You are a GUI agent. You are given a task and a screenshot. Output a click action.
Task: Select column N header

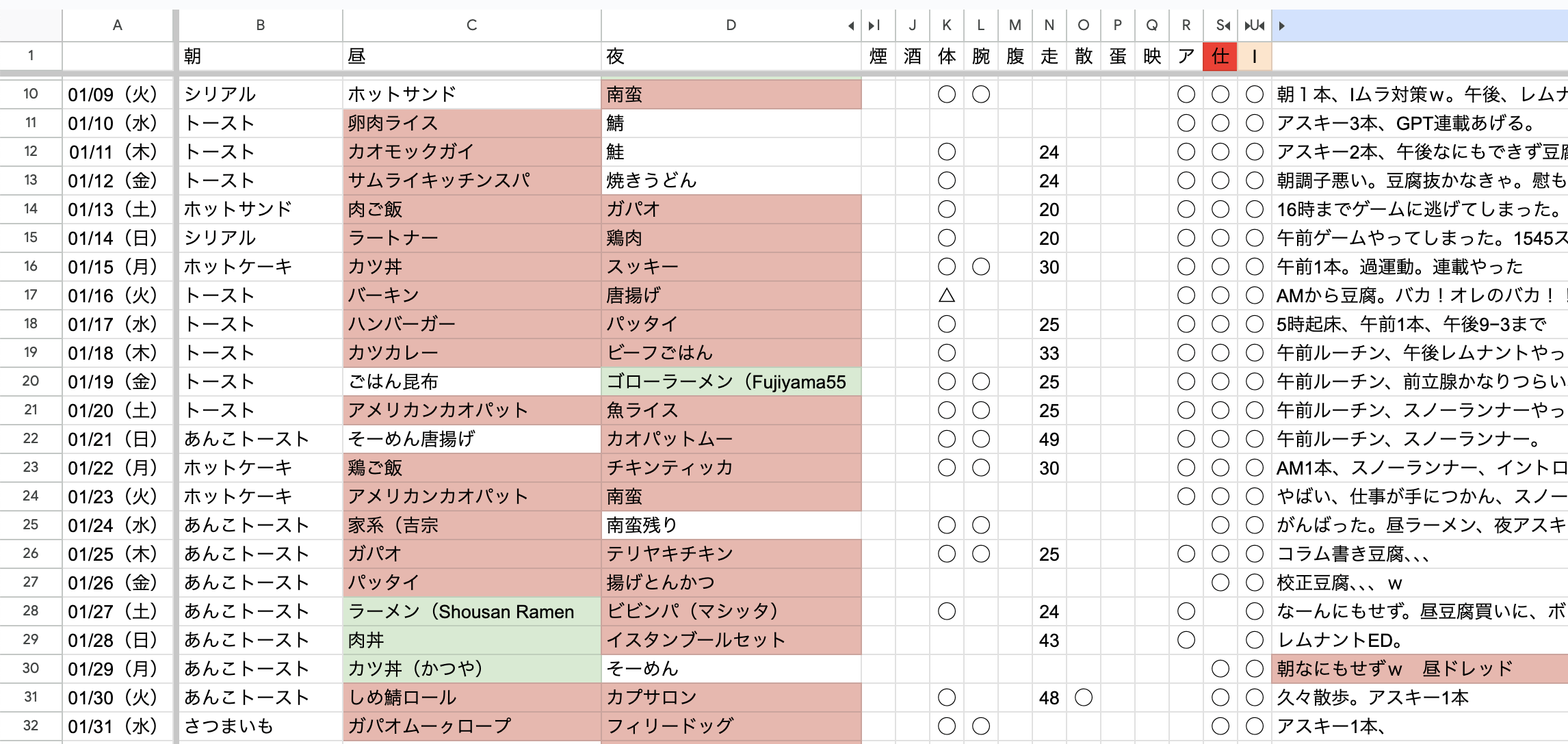coord(1049,25)
